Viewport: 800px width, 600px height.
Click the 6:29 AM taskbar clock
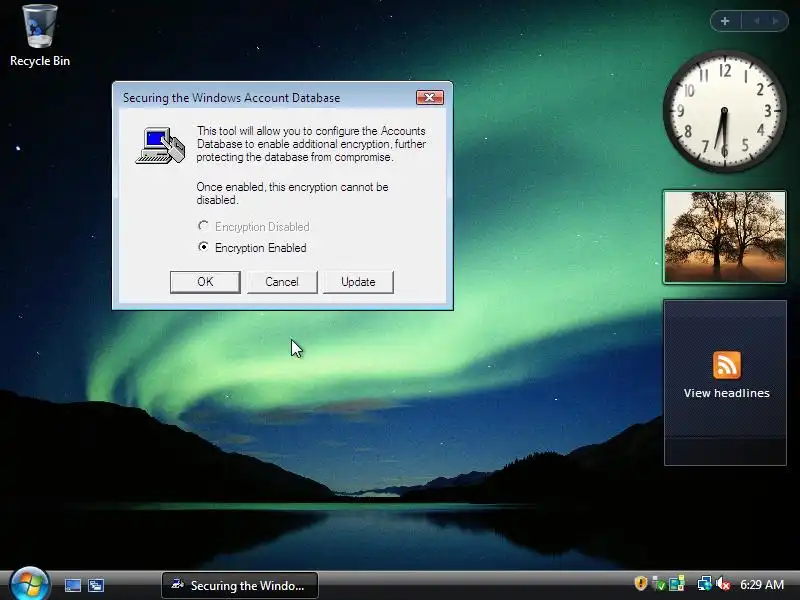point(762,584)
